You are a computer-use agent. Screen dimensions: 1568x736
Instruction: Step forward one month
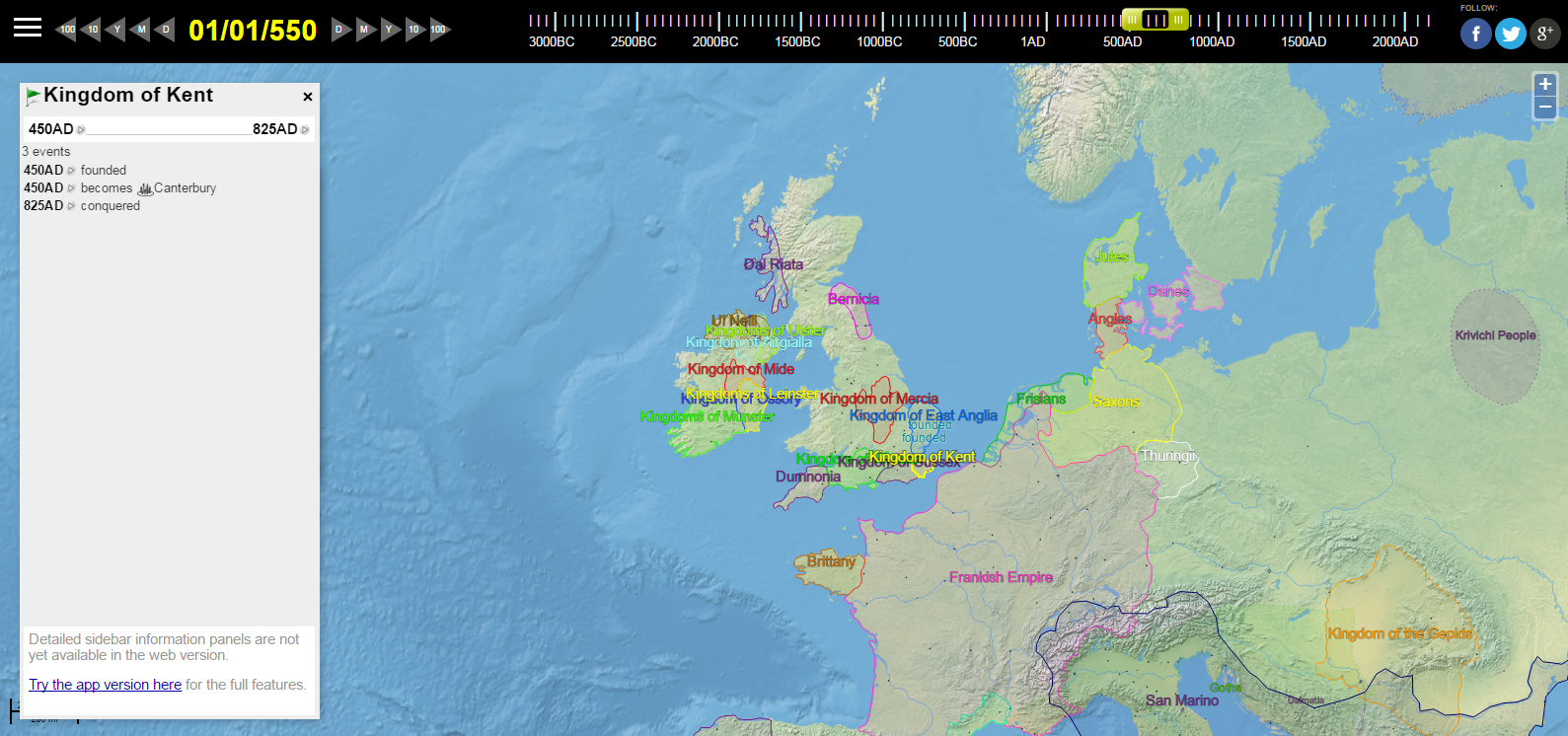tap(365, 30)
